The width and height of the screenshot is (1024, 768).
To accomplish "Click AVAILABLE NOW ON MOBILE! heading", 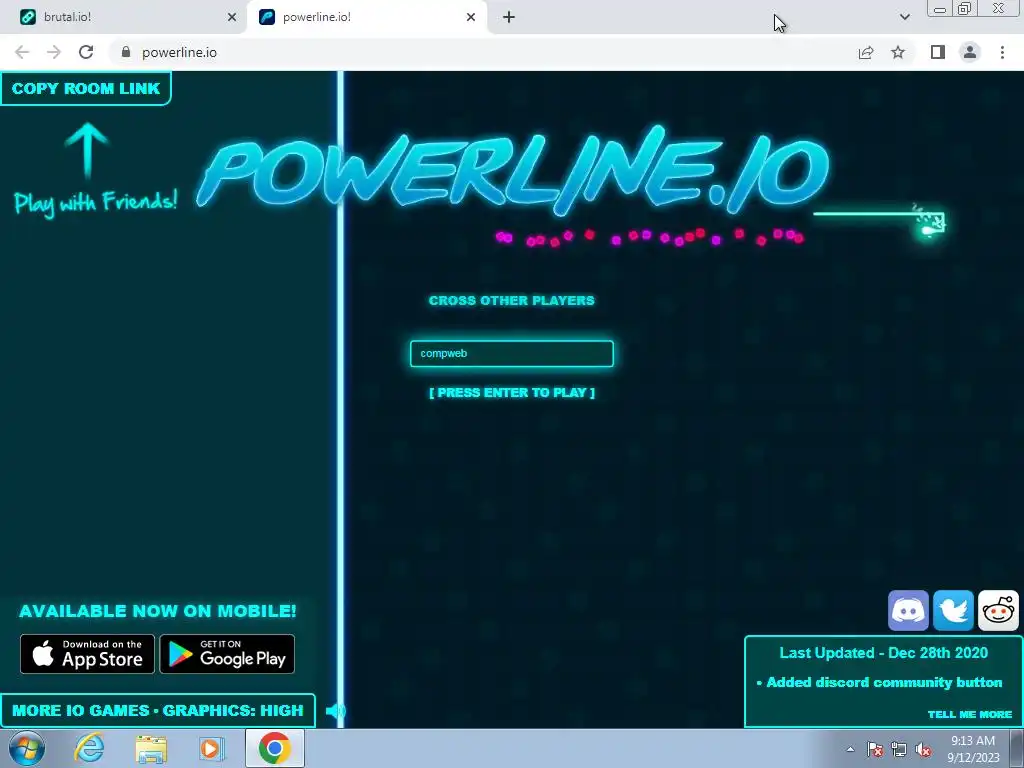I will coord(157,611).
